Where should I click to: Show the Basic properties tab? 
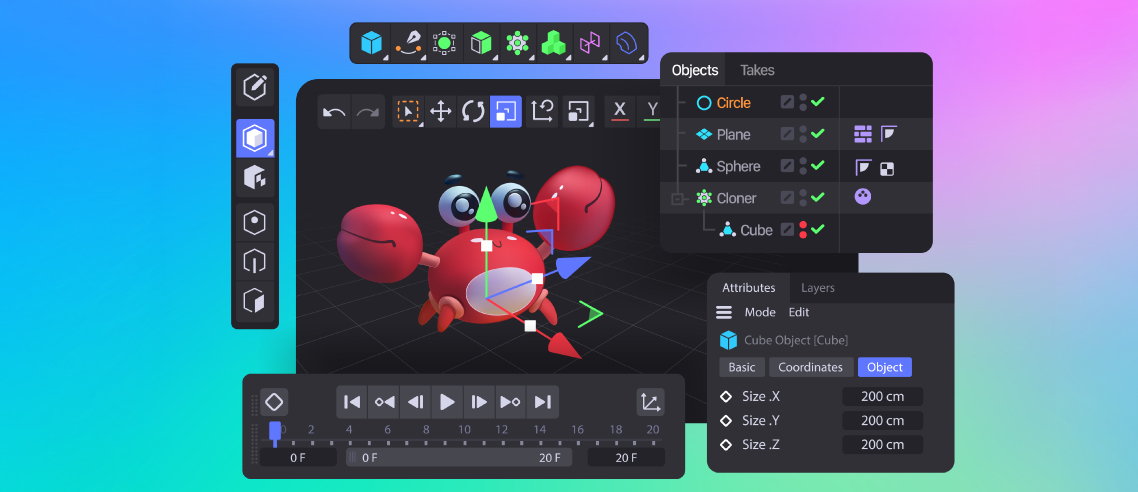pyautogui.click(x=742, y=367)
